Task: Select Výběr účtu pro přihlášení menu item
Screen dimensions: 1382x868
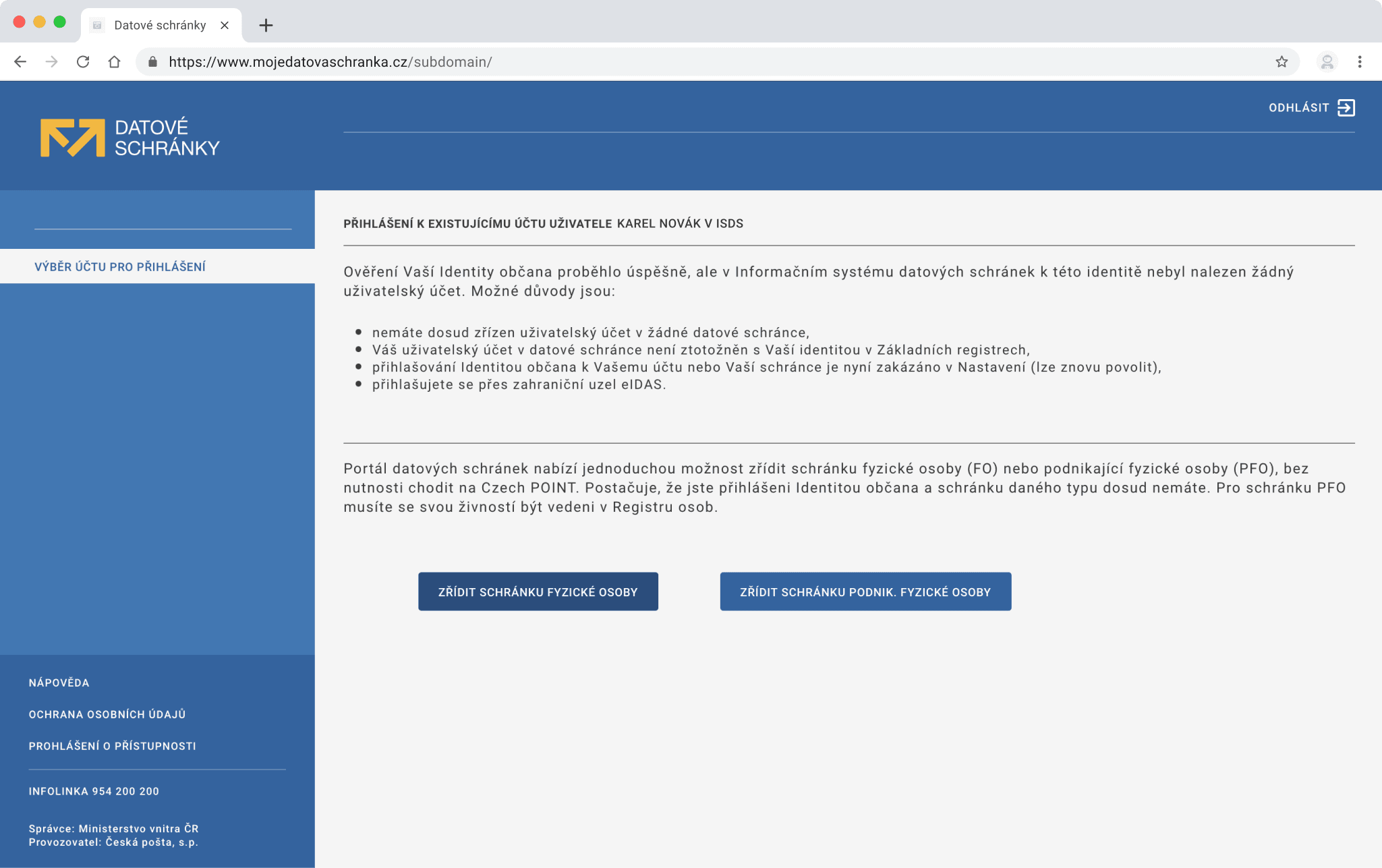Action: pyautogui.click(x=120, y=267)
